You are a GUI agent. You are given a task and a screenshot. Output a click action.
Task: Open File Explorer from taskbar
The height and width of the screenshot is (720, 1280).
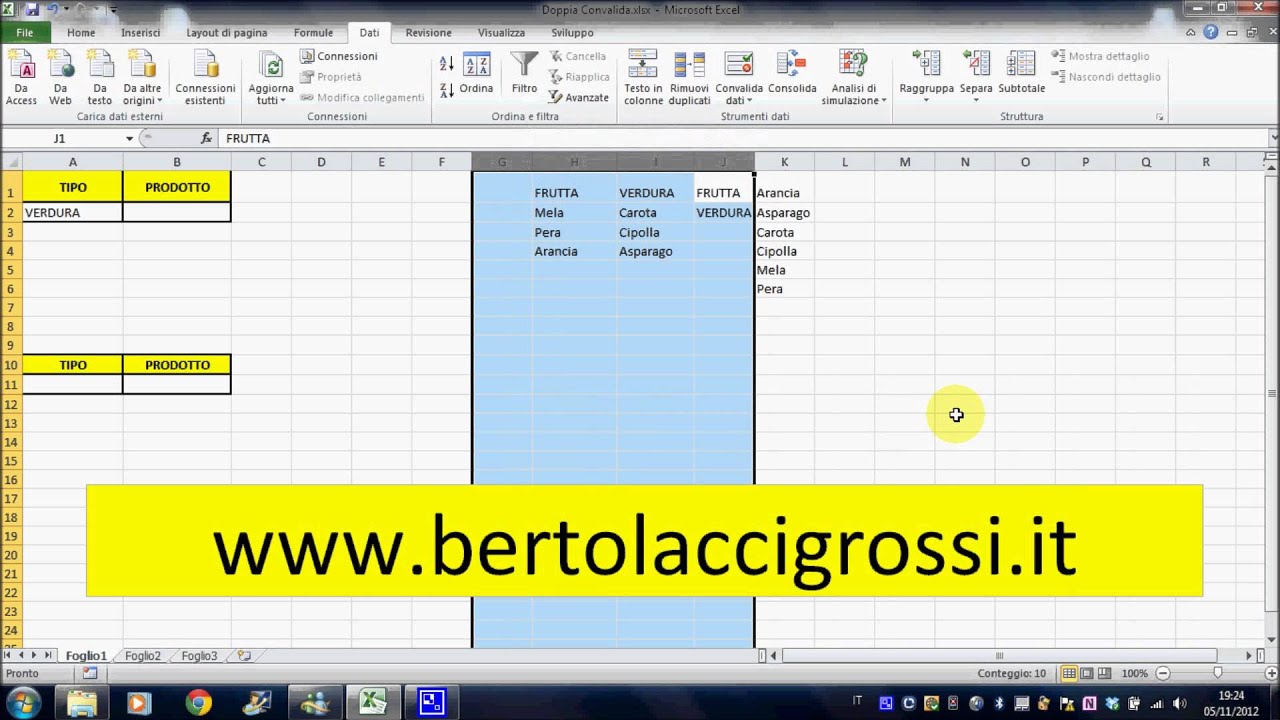[81, 703]
